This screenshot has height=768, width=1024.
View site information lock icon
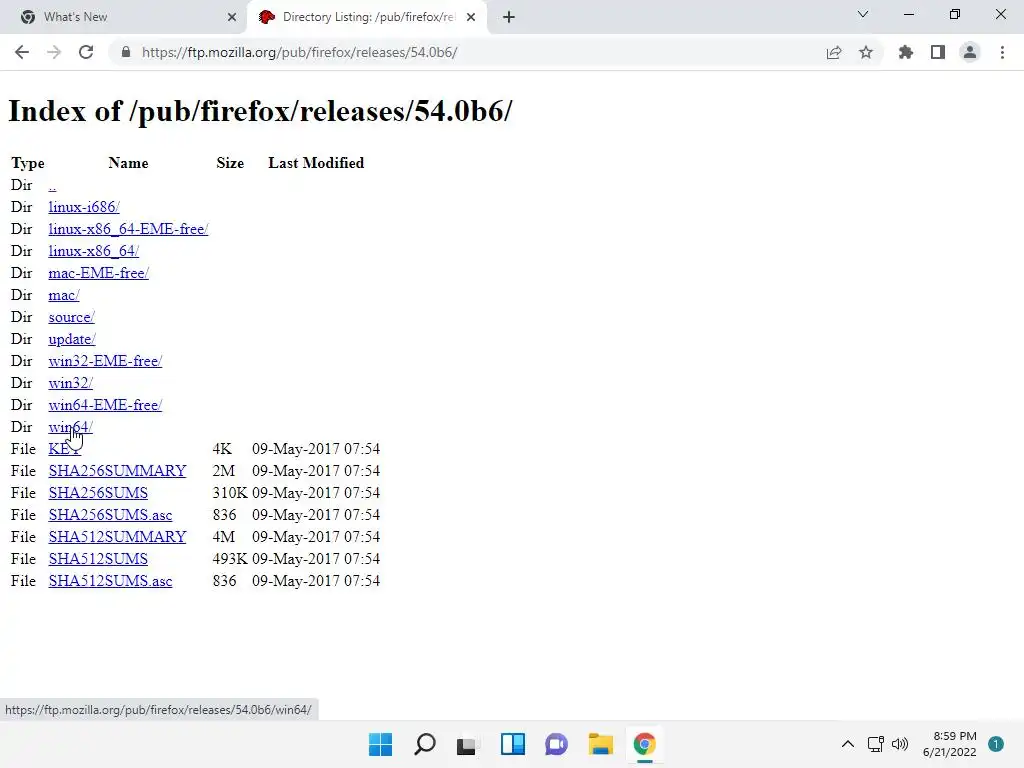point(126,52)
